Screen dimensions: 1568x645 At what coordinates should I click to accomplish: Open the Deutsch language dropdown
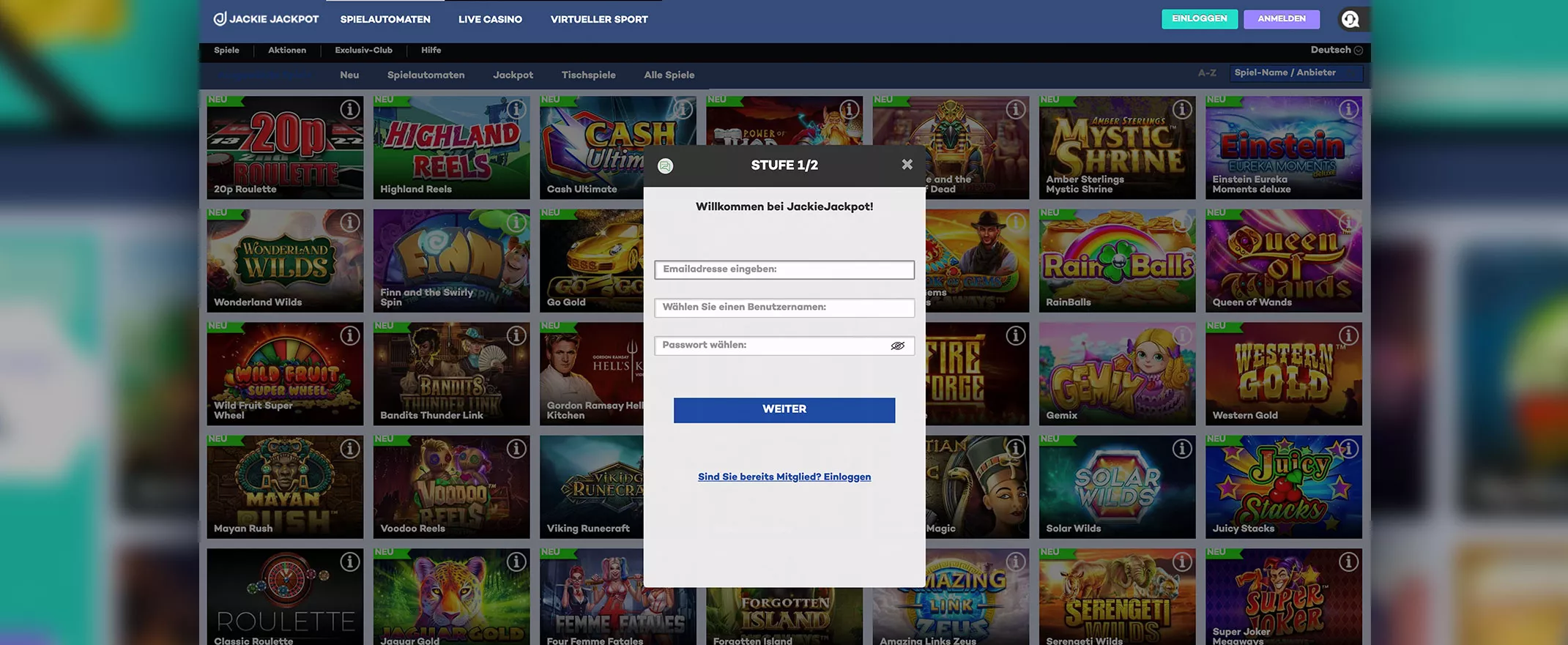pos(1337,50)
